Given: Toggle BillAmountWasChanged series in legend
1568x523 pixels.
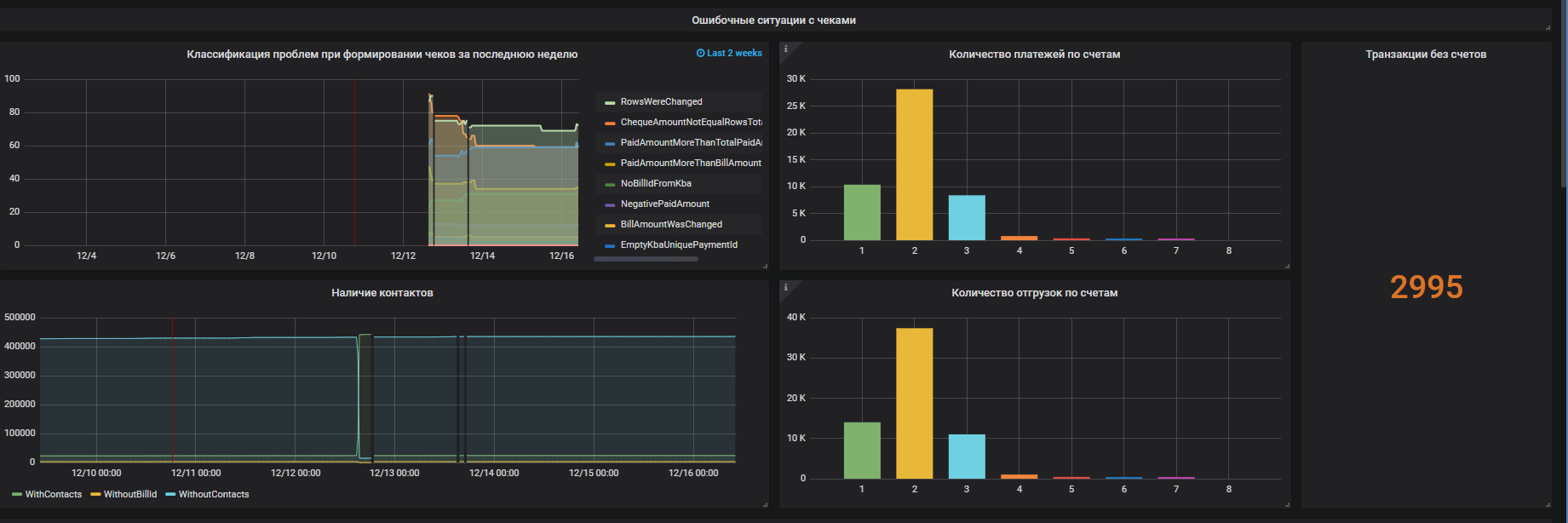Looking at the screenshot, I should pos(671,224).
